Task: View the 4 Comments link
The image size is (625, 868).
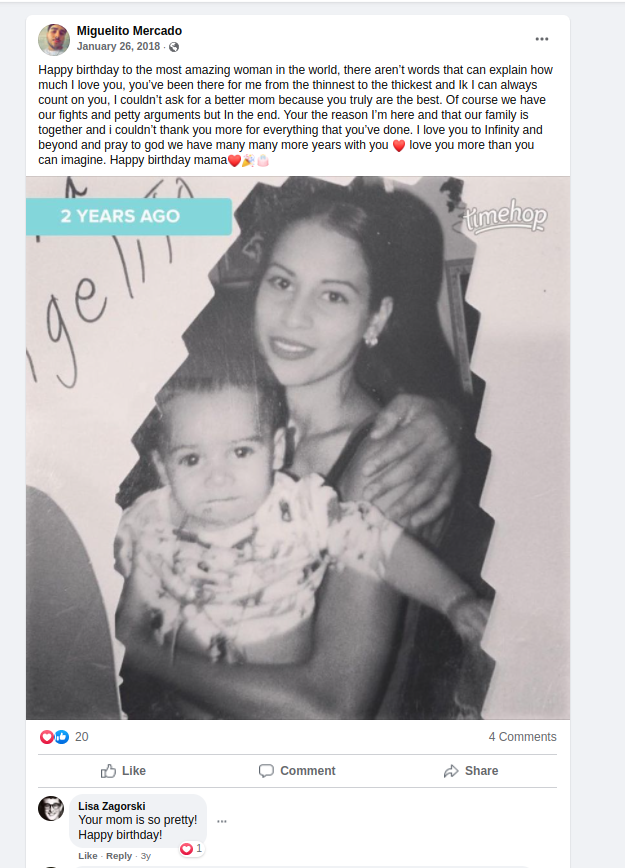Action: click(523, 737)
